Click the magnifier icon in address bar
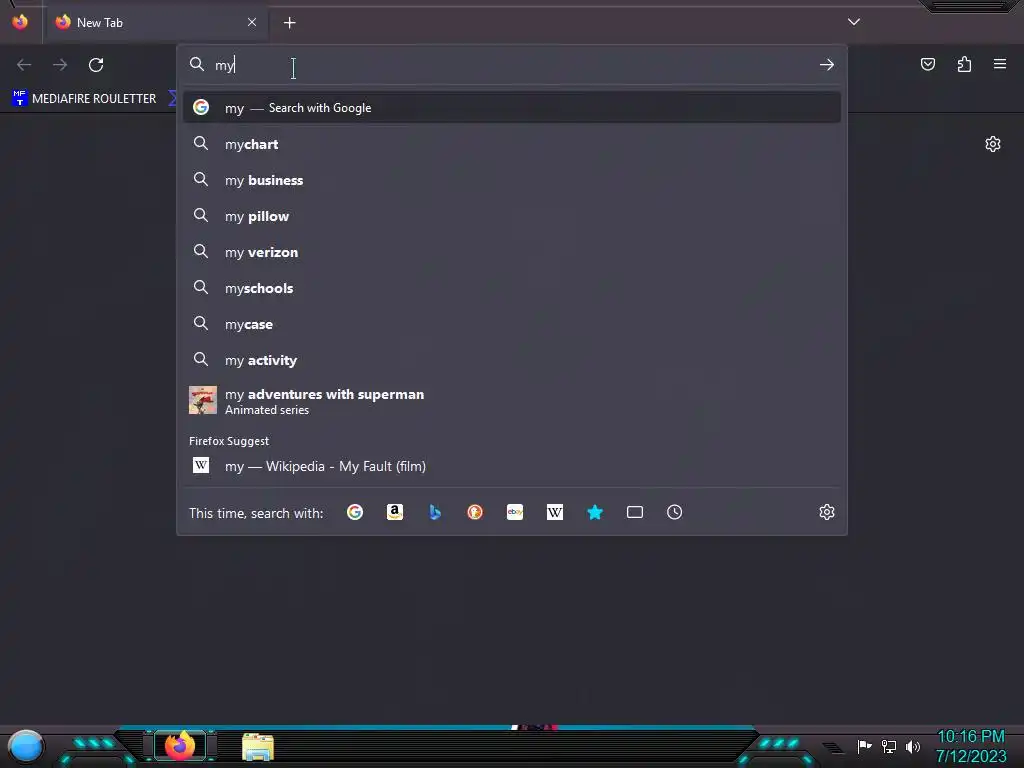This screenshot has height=768, width=1024. point(197,64)
